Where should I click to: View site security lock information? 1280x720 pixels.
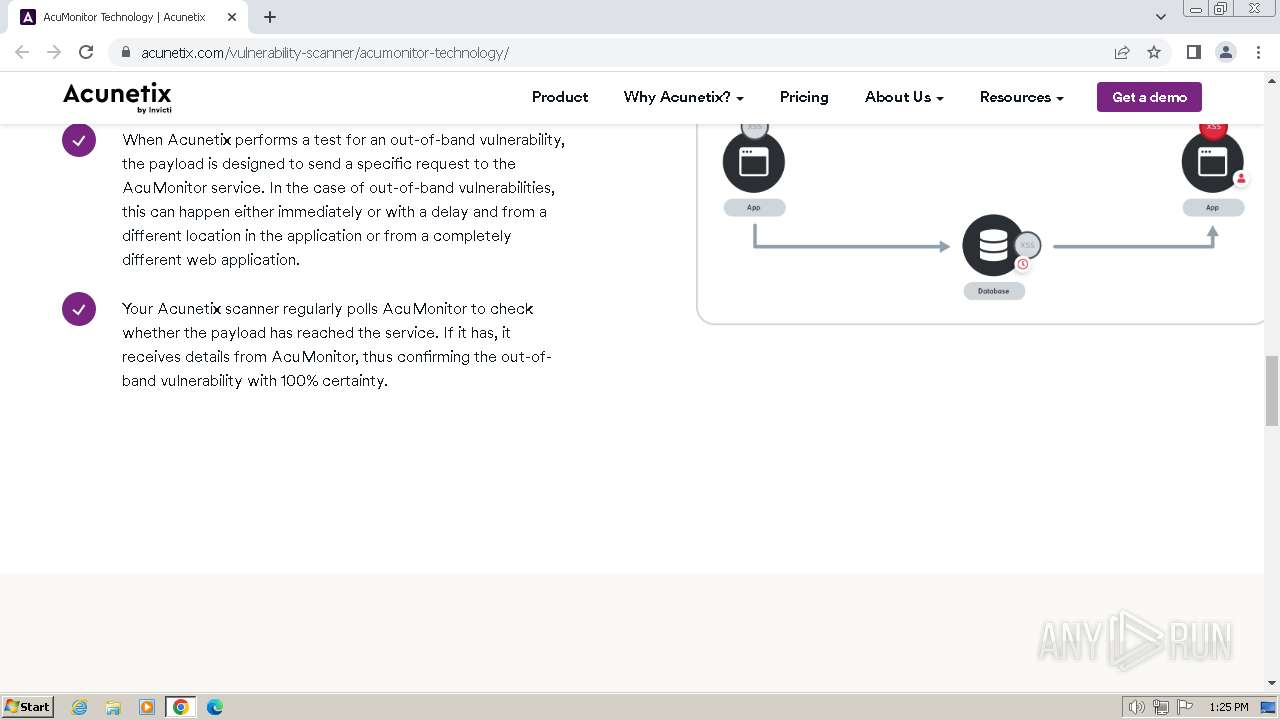[125, 52]
